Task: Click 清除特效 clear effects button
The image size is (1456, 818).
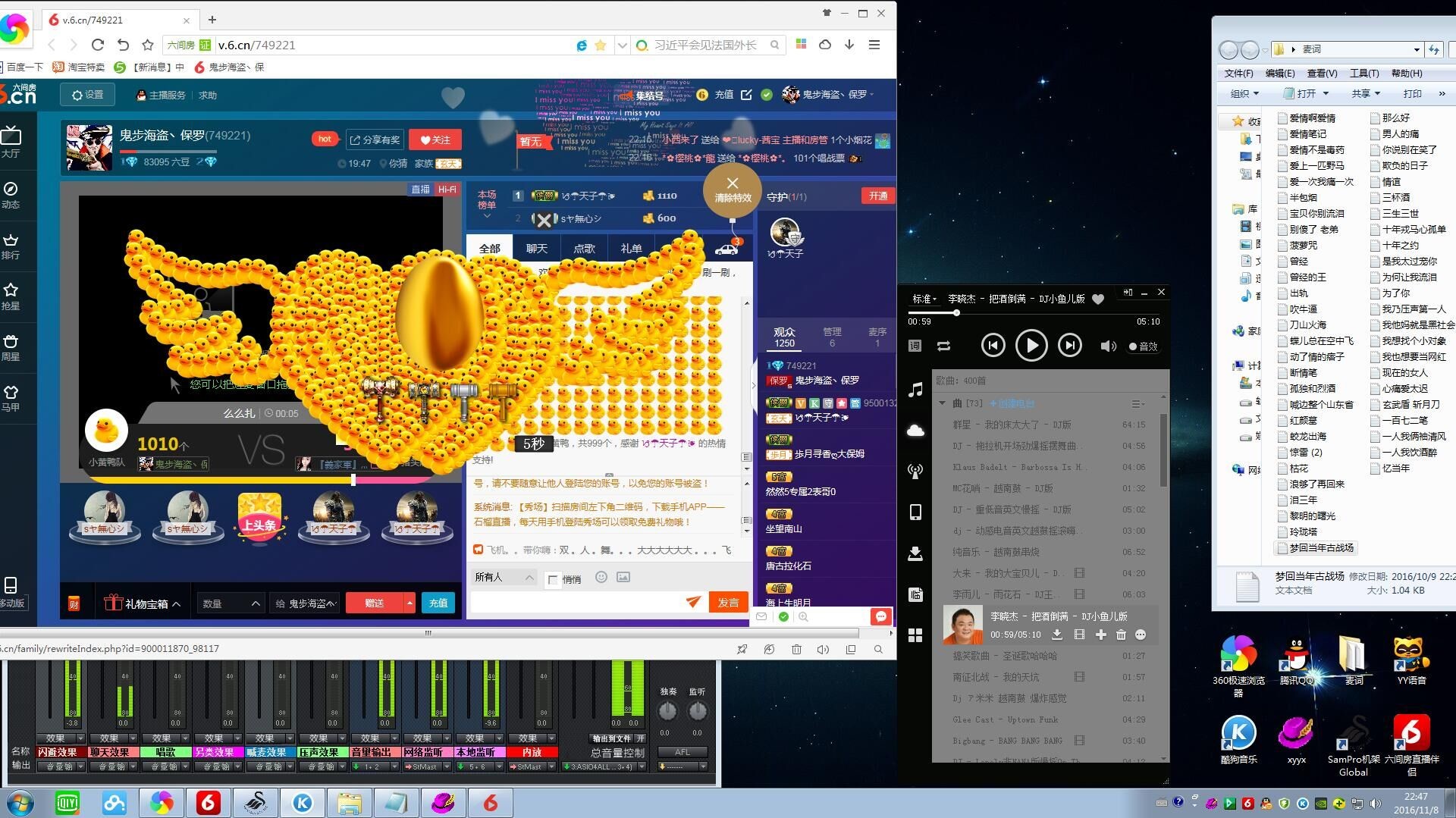Action: click(x=733, y=190)
